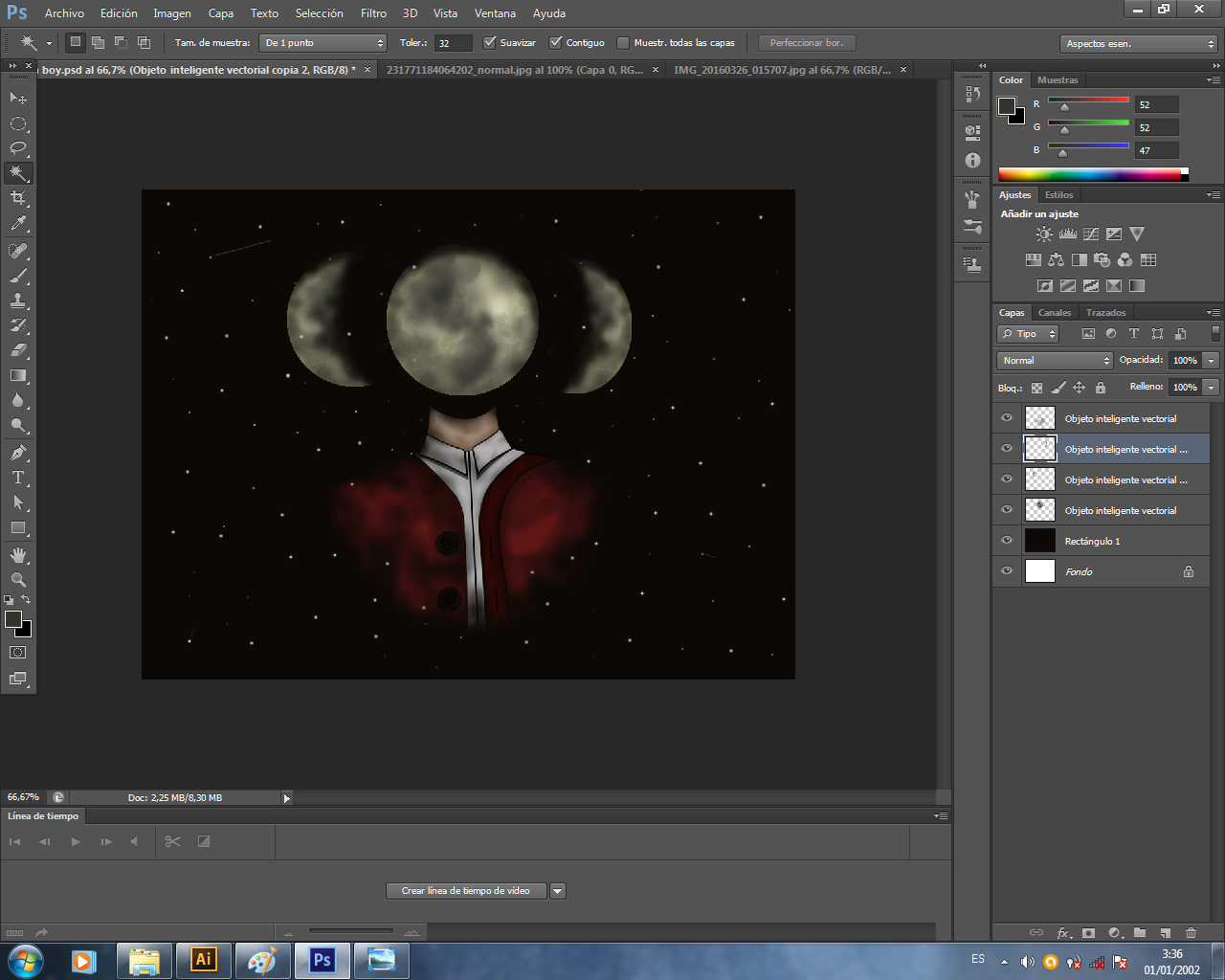Click the Fondo layer thumbnail

point(1039,571)
